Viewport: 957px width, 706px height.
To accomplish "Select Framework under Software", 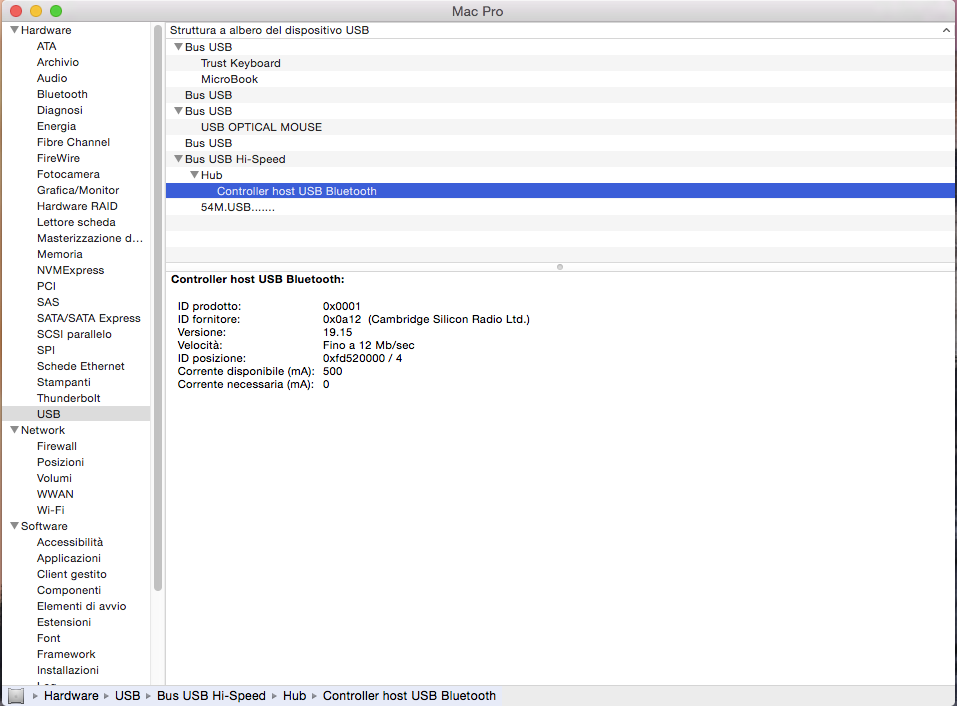I will [66, 654].
